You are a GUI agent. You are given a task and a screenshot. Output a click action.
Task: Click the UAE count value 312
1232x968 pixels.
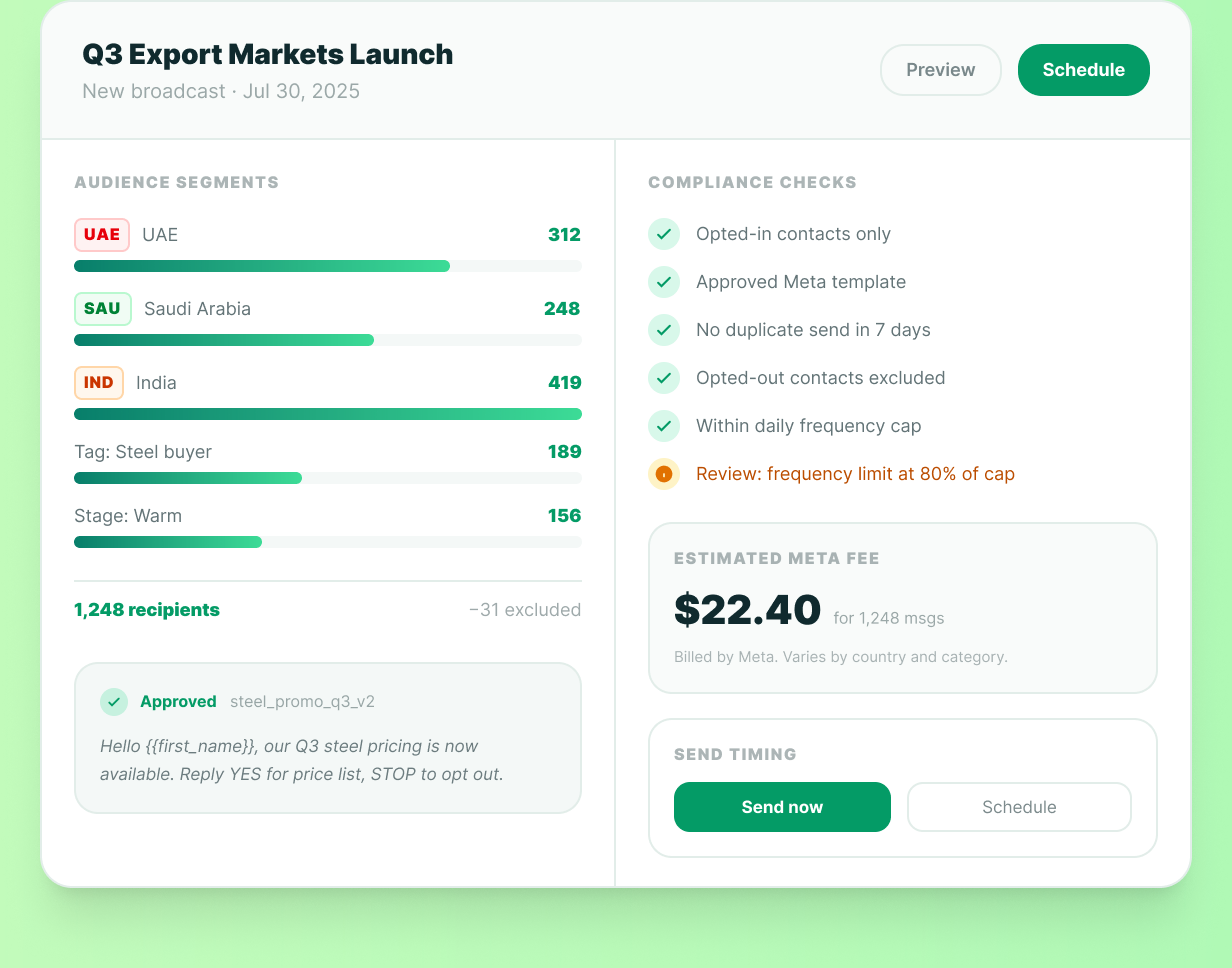point(564,235)
